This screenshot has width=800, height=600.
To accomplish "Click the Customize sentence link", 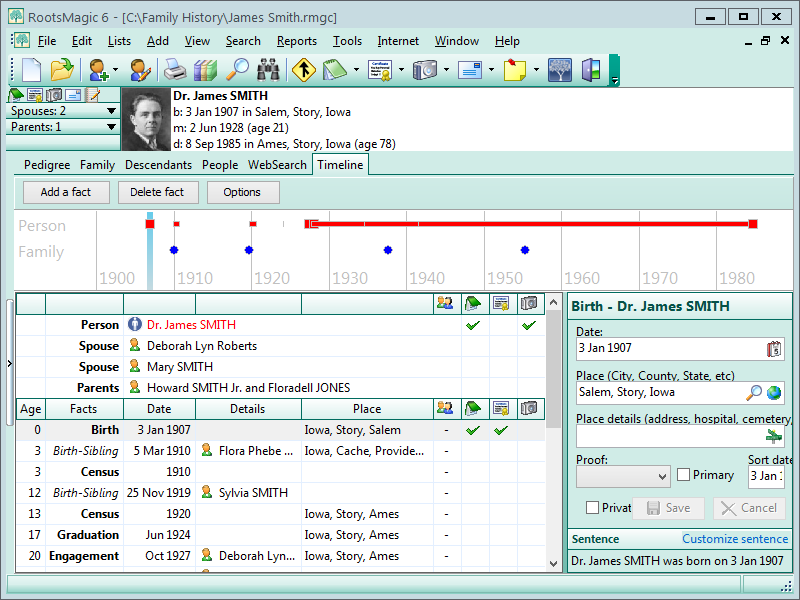I will [734, 539].
